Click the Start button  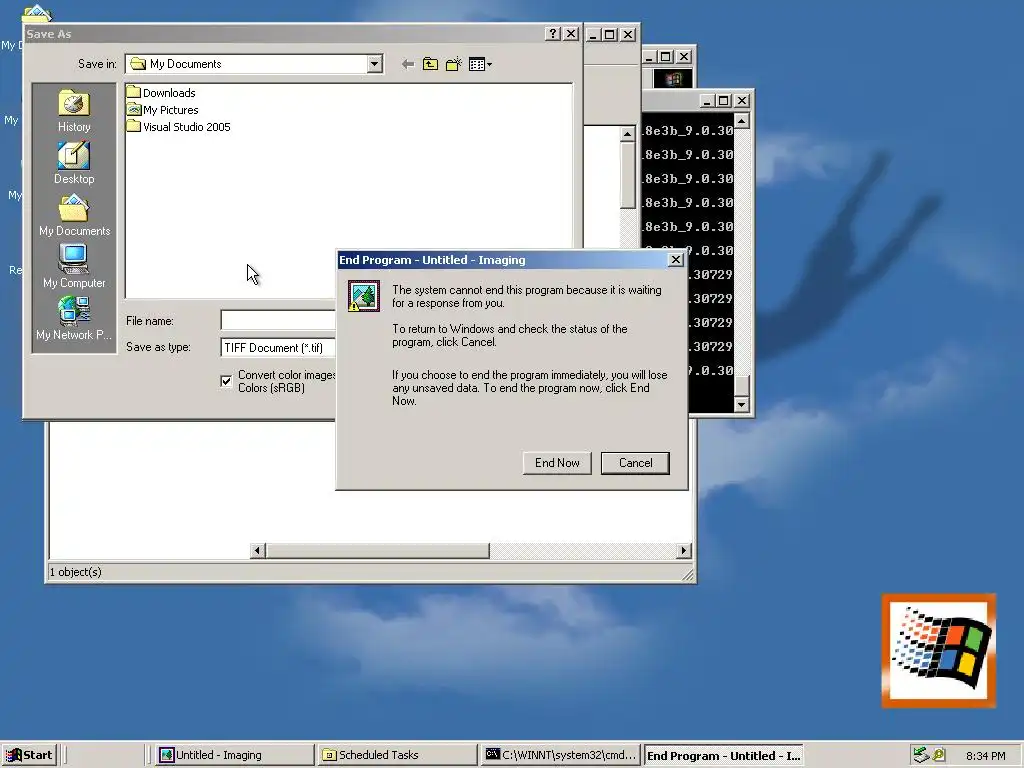coord(29,755)
